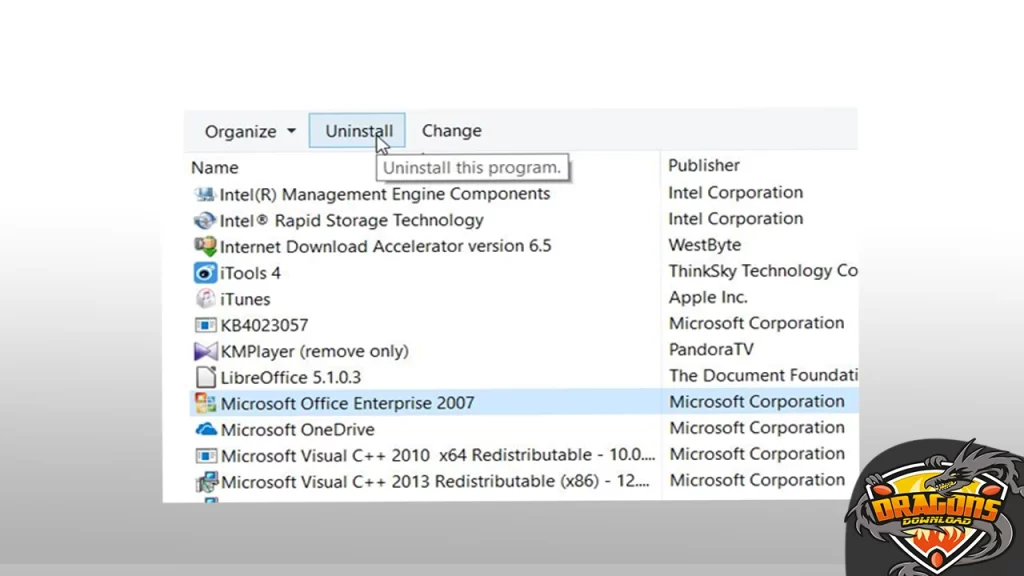
Task: Select Microsoft Visual C++ 2010 x64 Redistributable entry
Action: tap(437, 455)
